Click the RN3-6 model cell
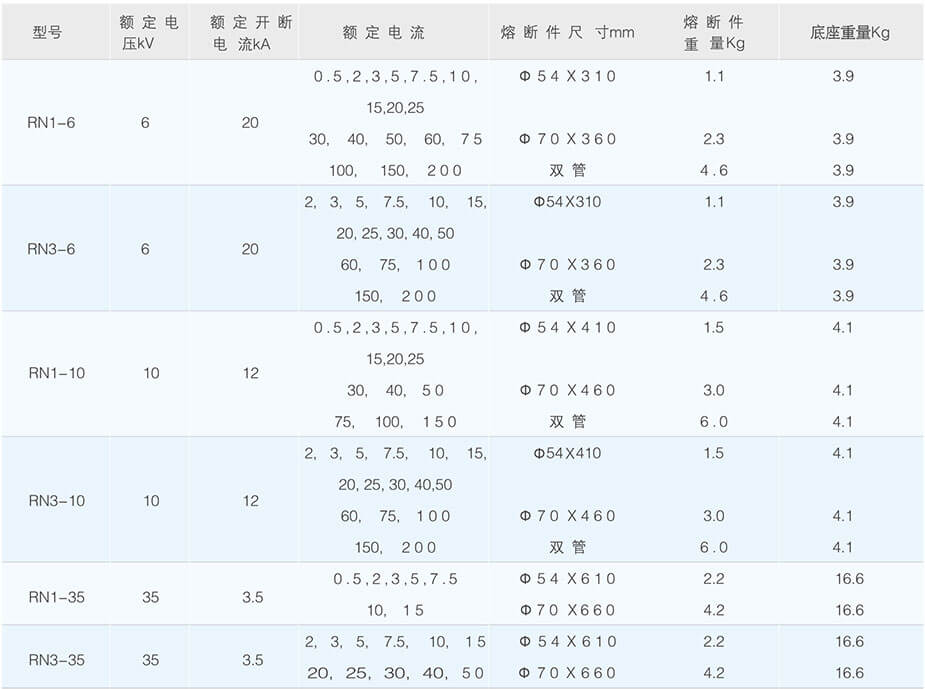This screenshot has height=689, width=925. point(51,249)
